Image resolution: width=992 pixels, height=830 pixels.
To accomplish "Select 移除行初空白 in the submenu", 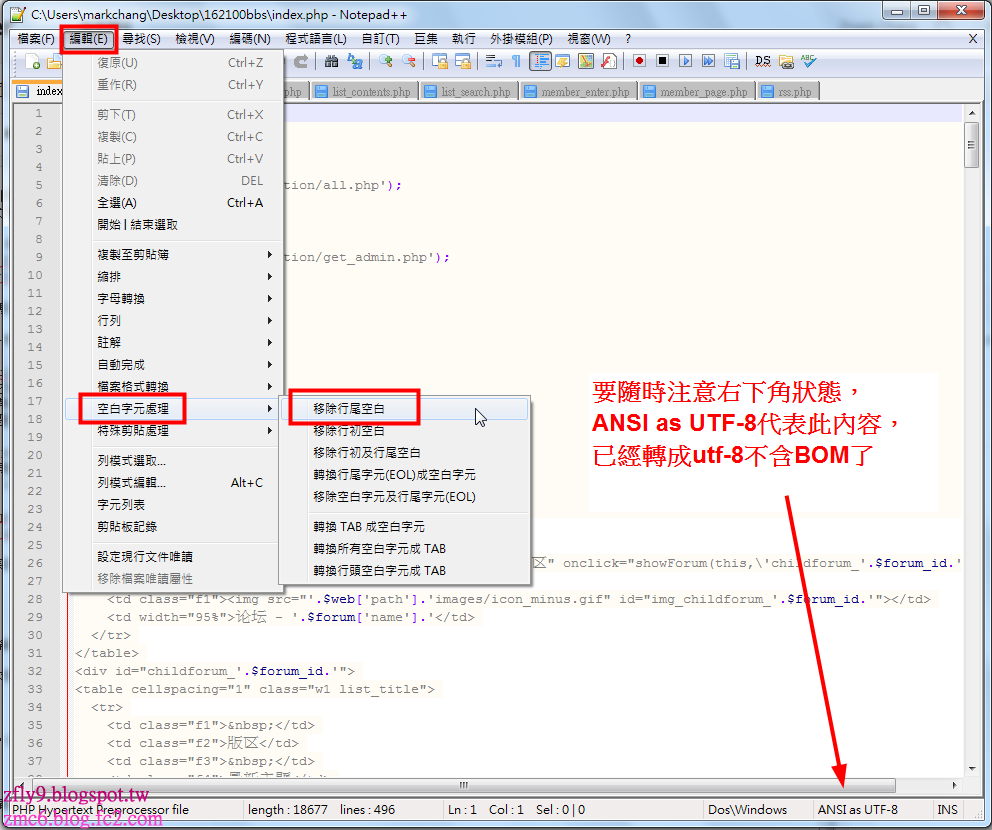I will click(x=405, y=431).
